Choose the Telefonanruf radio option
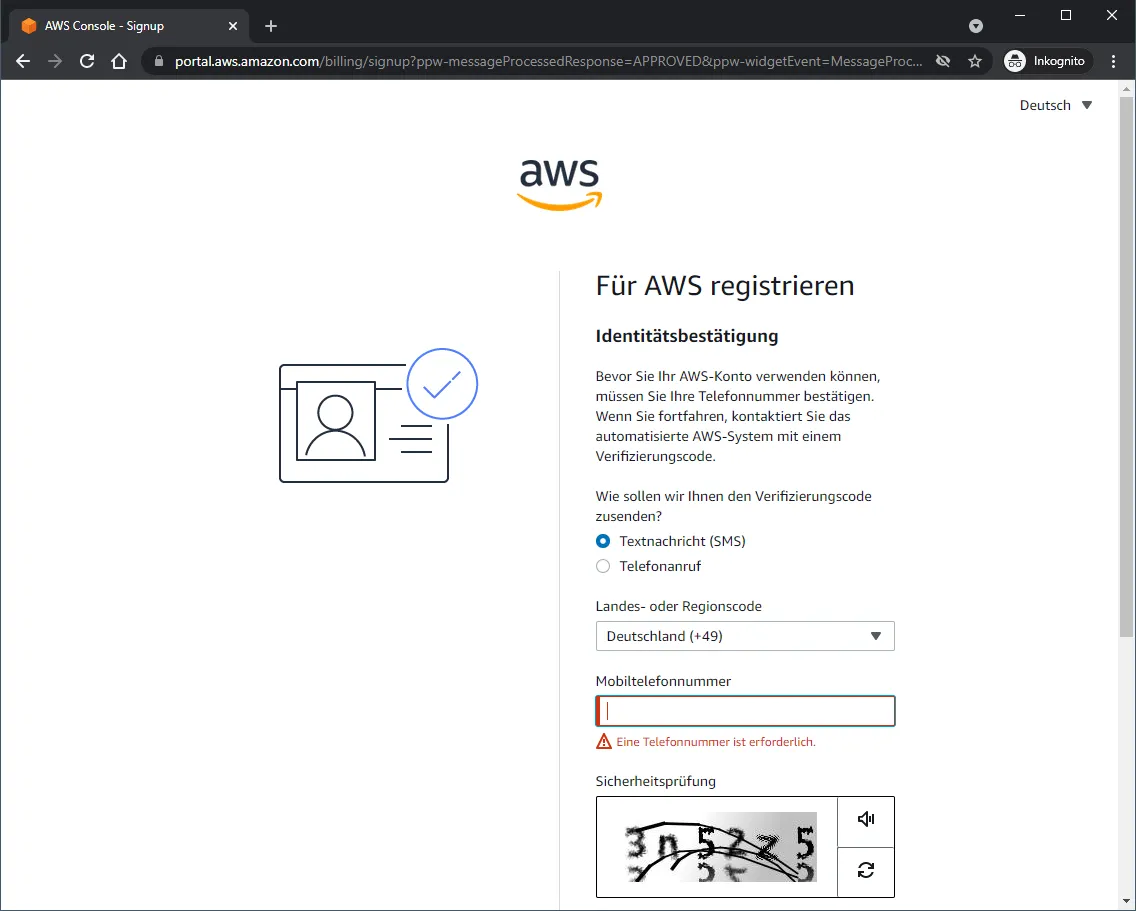 click(x=603, y=566)
